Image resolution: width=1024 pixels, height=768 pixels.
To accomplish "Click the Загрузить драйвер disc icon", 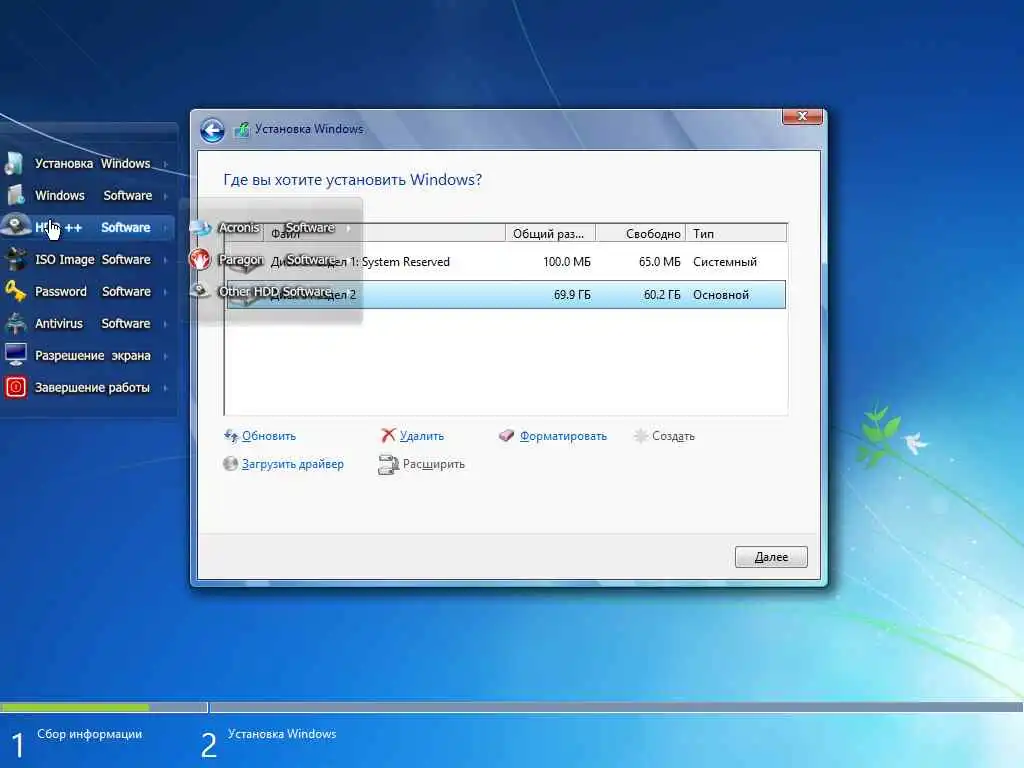I will click(x=230, y=464).
